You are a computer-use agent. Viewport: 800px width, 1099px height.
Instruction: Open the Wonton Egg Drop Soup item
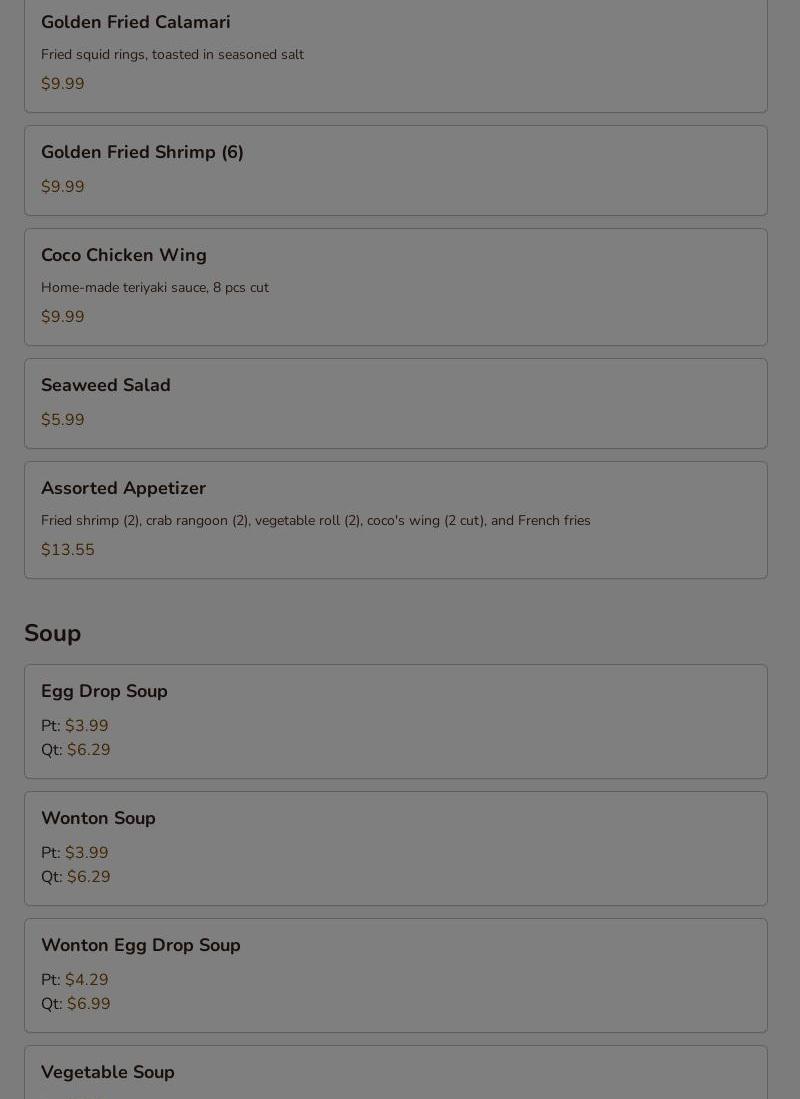[x=141, y=945]
